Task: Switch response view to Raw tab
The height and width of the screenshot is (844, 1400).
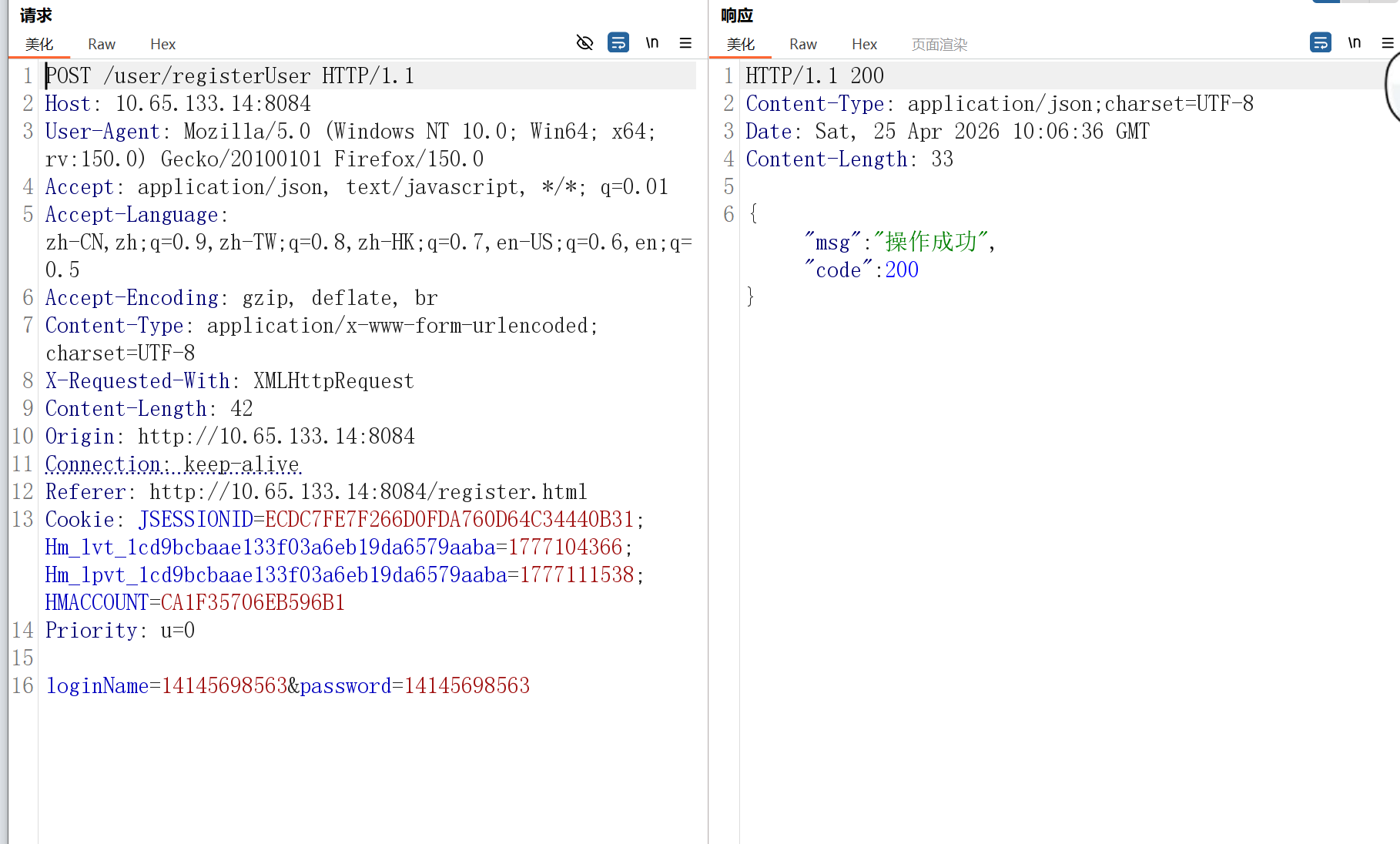Action: tap(803, 45)
